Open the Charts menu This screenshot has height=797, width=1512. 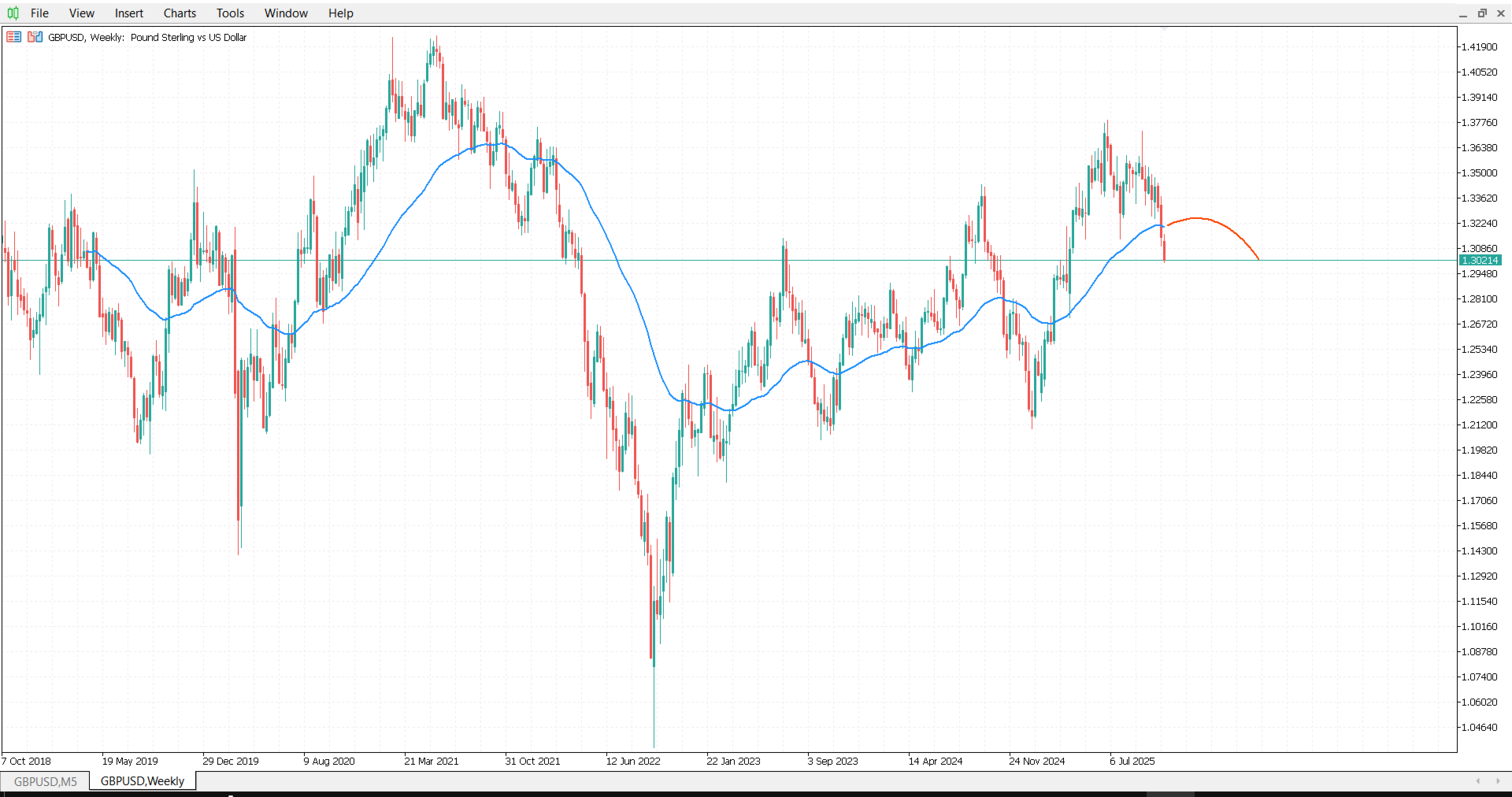tap(180, 13)
